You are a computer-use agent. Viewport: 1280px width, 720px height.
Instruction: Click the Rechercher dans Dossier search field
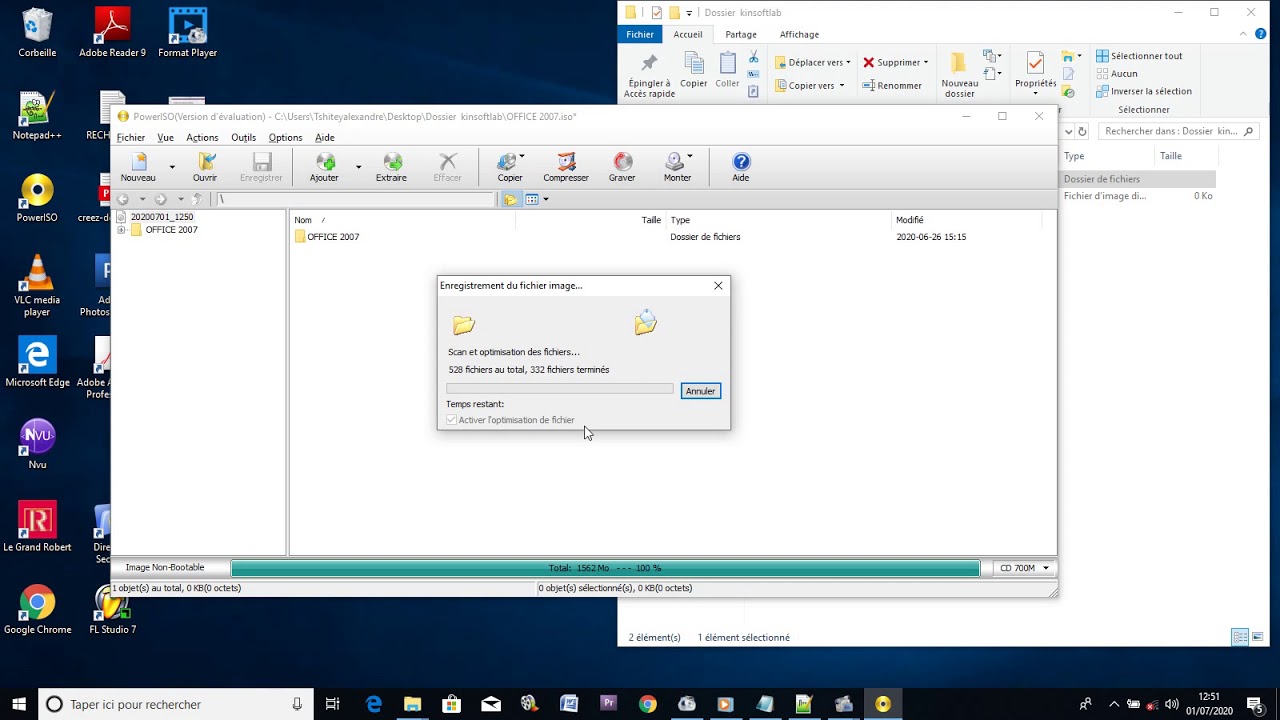(1180, 131)
